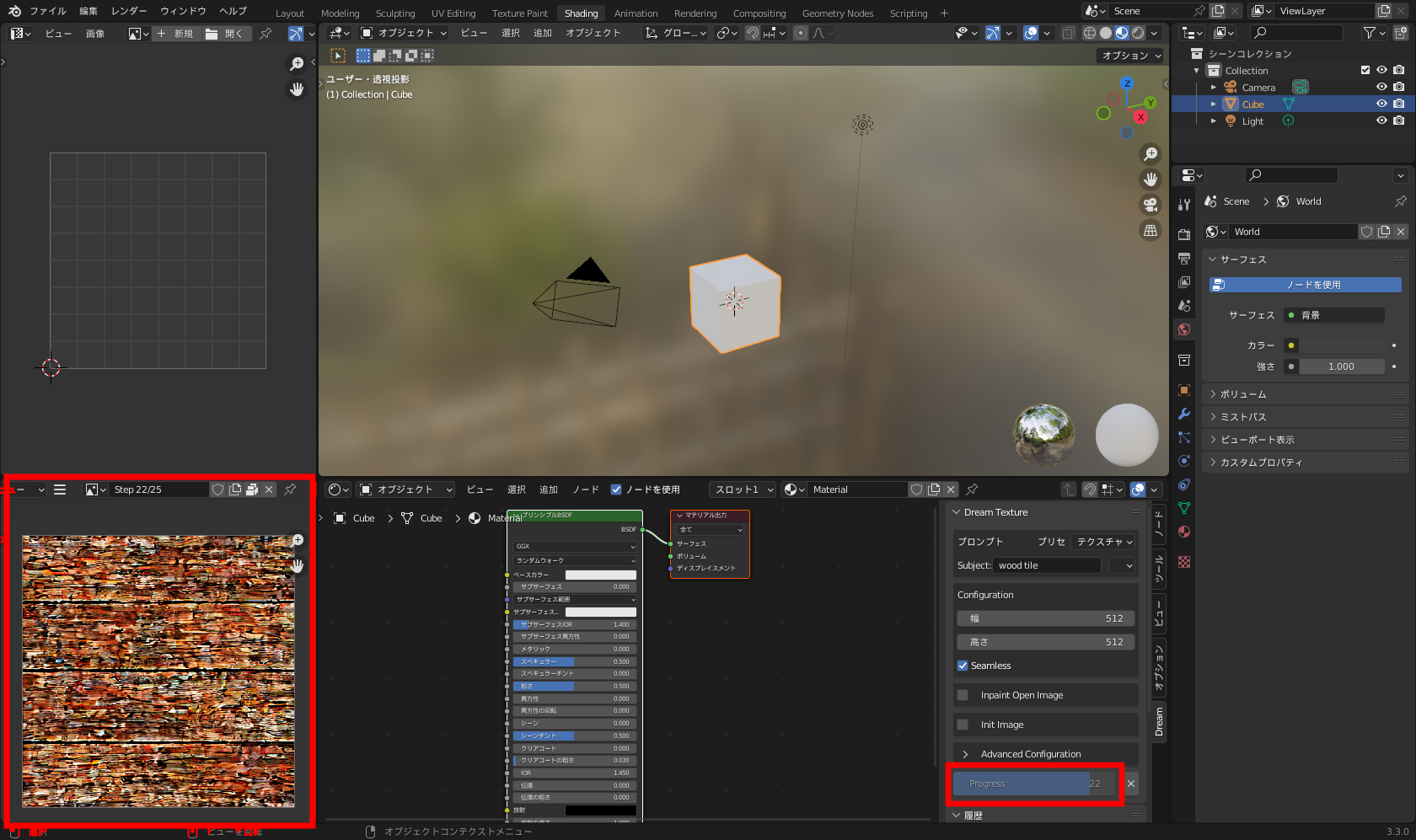Uncheck the Seamless checkbox
The height and width of the screenshot is (840, 1416).
point(963,666)
